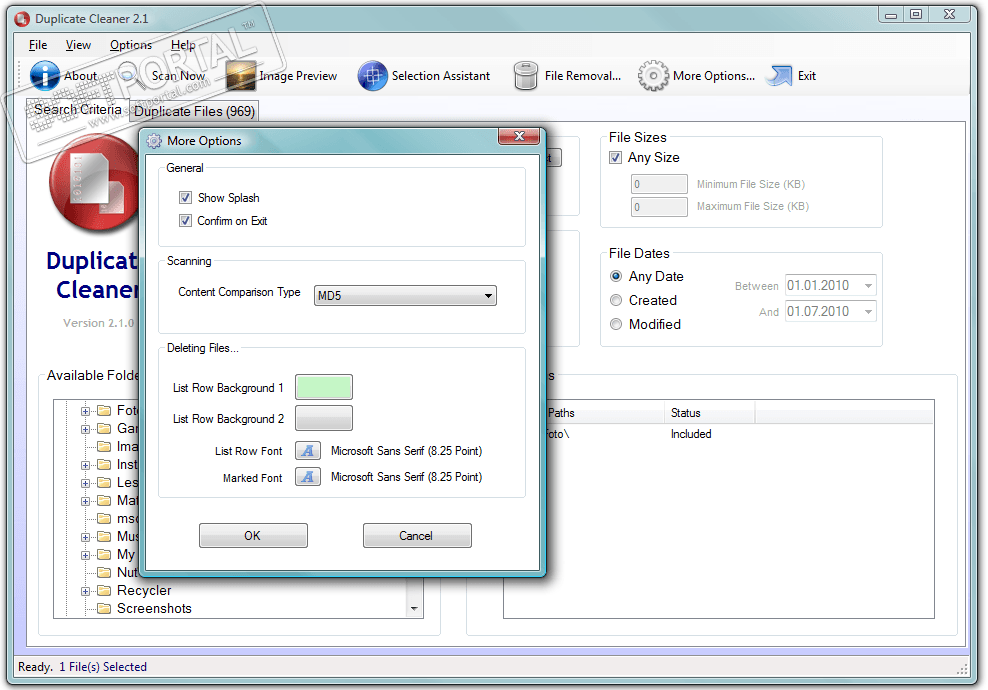Uncheck the Any Size checkbox

pyautogui.click(x=616, y=158)
